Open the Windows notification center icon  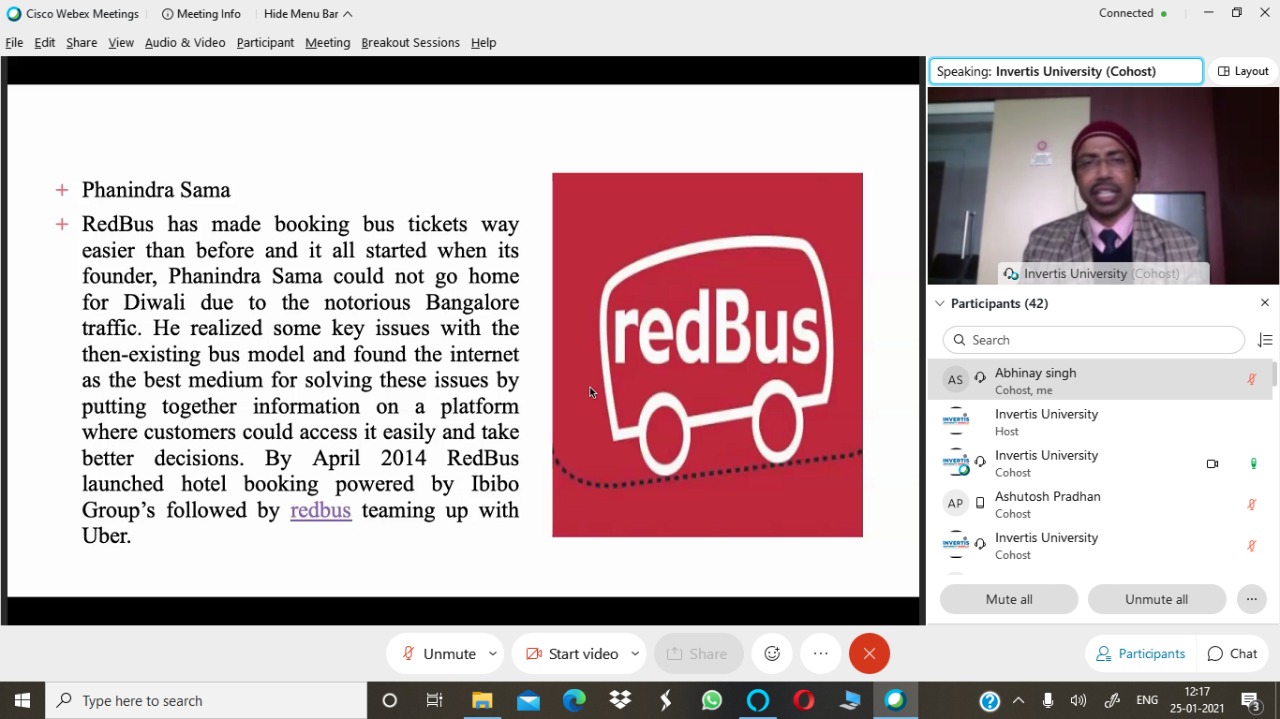1250,700
